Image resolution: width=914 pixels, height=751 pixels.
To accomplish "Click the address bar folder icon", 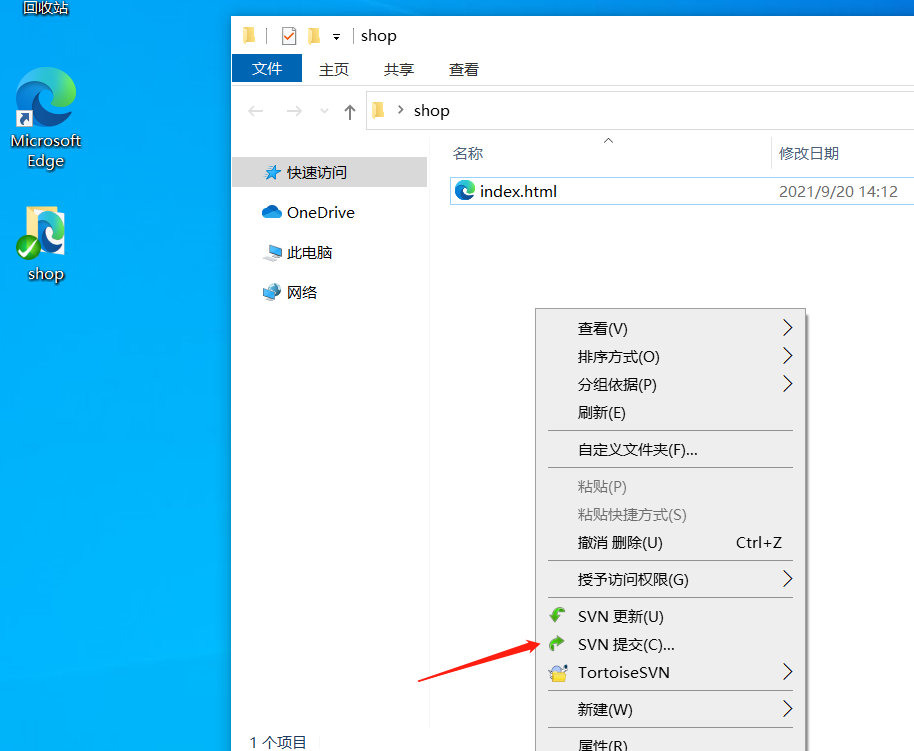I will [378, 110].
